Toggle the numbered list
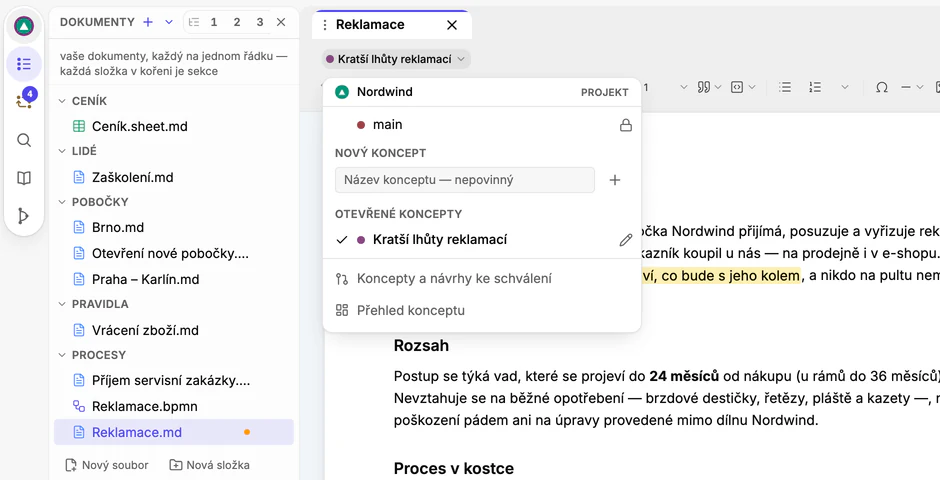The height and width of the screenshot is (480, 940). click(815, 87)
